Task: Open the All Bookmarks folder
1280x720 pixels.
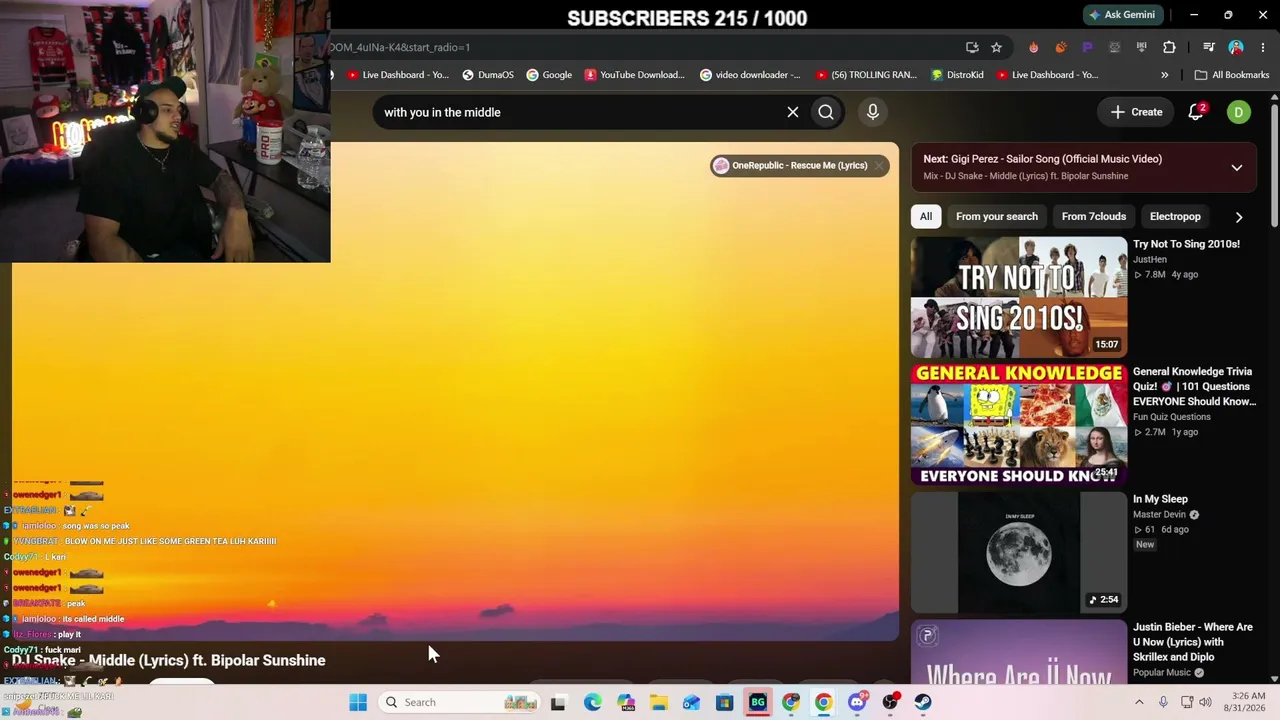Action: [x=1232, y=75]
